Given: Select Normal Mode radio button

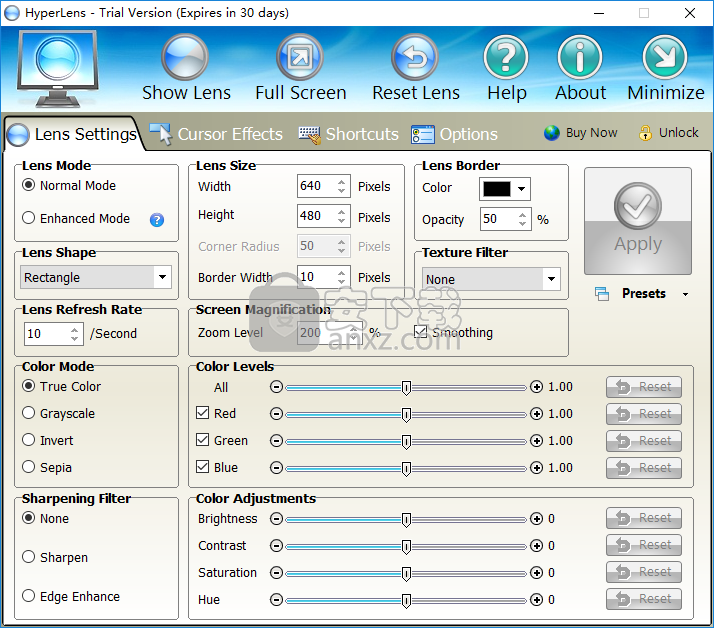Looking at the screenshot, I should pyautogui.click(x=28, y=185).
